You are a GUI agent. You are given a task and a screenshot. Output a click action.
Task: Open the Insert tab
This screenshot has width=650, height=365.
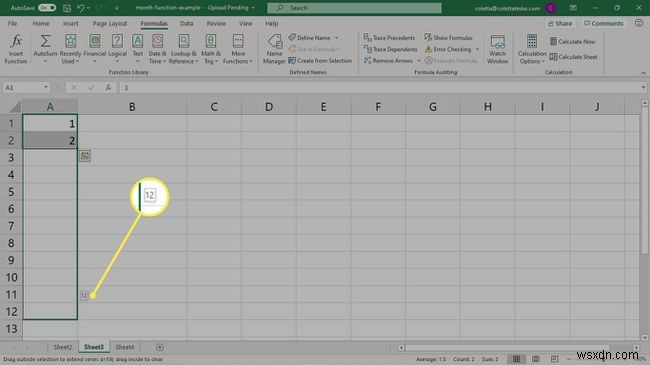(70, 24)
